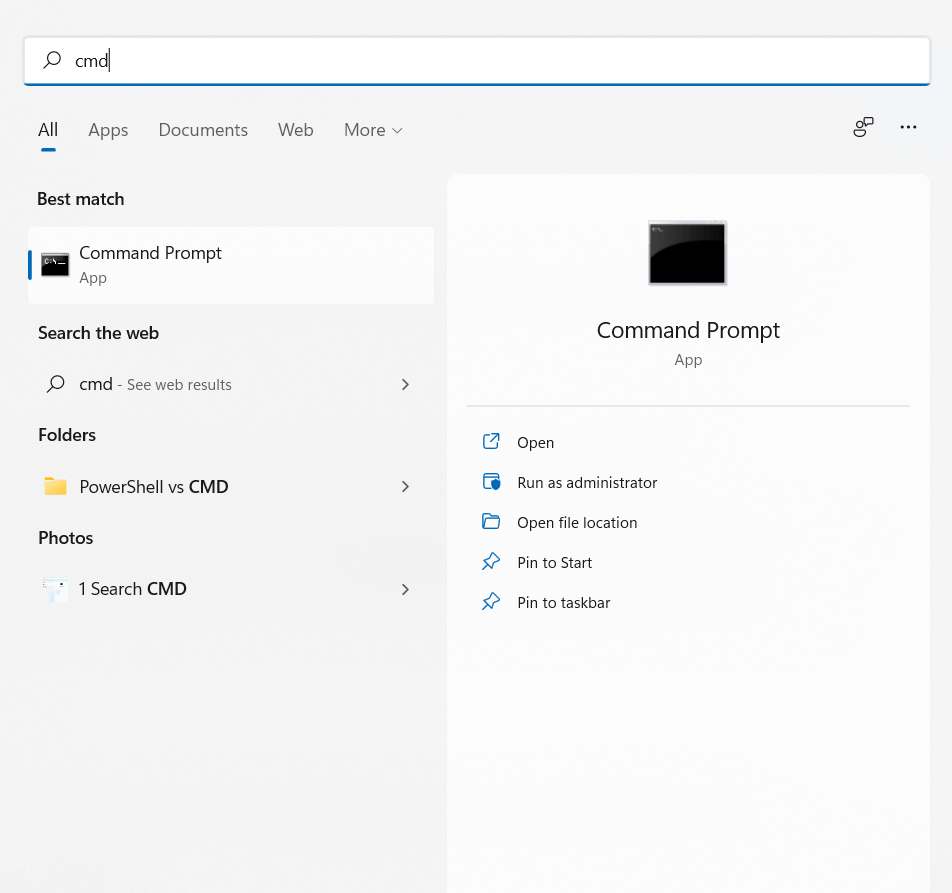Expand the cmd web results chevron
The image size is (952, 893).
(x=405, y=384)
